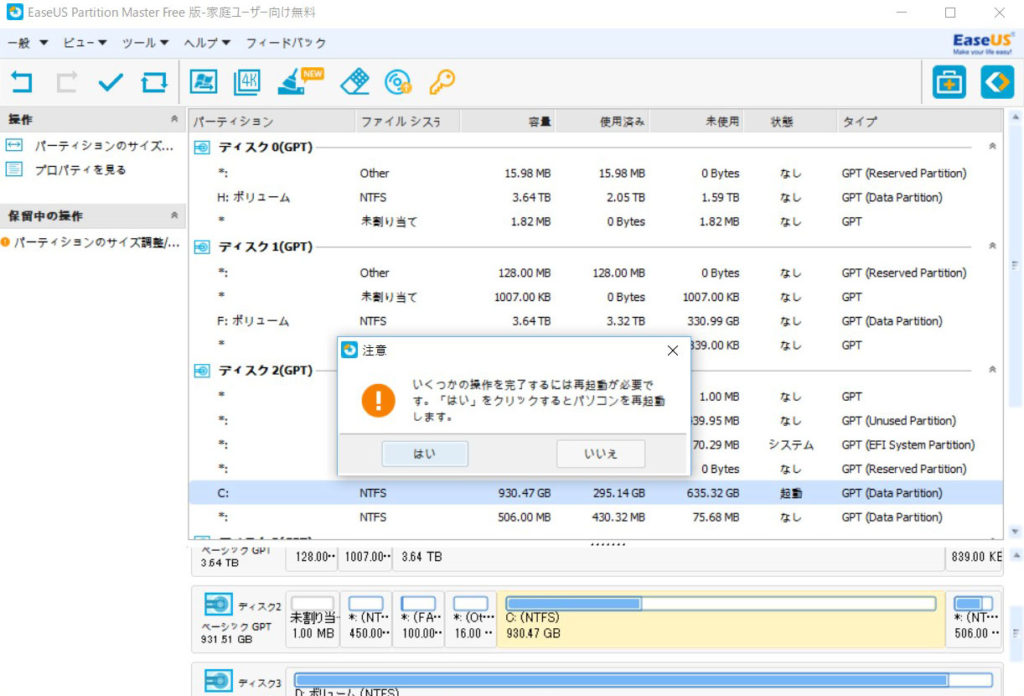This screenshot has width=1024, height=696.
Task: Open the ビュー menu dropdown
Action: coord(85,42)
